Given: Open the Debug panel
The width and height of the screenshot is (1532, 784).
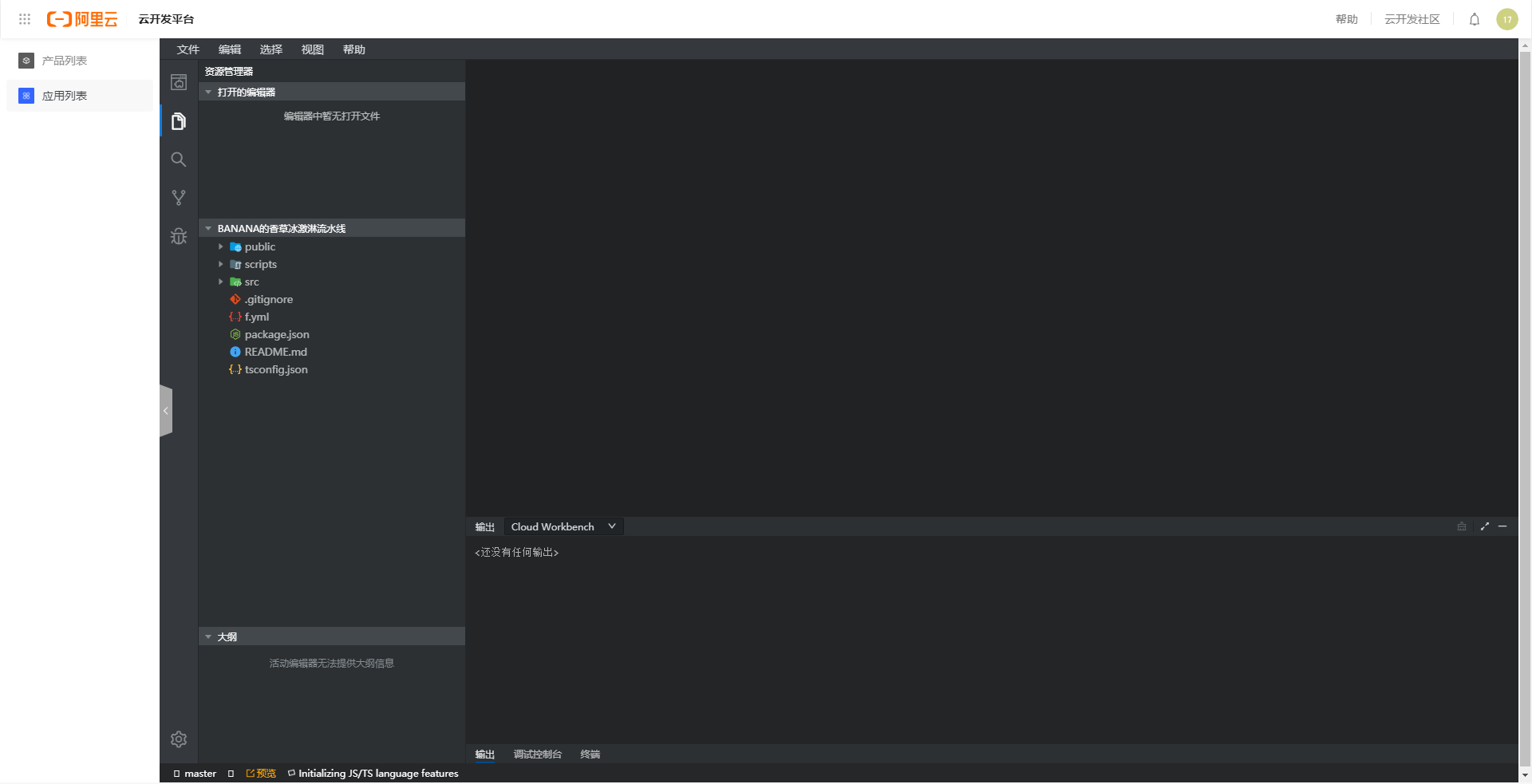Looking at the screenshot, I should [179, 236].
